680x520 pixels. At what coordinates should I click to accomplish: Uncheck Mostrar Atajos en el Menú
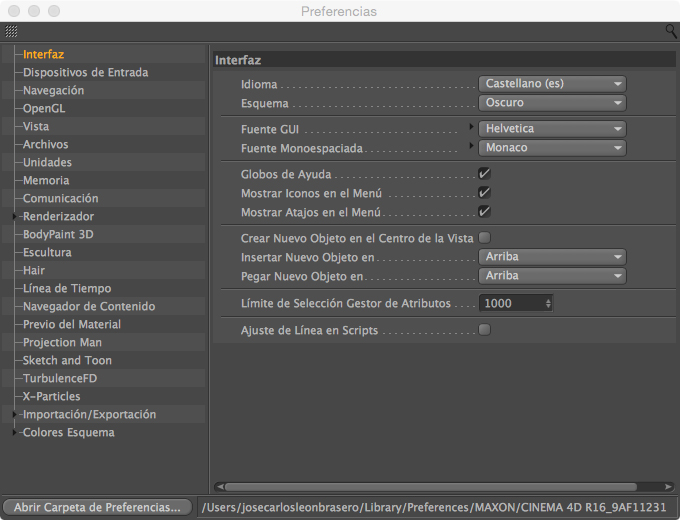click(484, 211)
